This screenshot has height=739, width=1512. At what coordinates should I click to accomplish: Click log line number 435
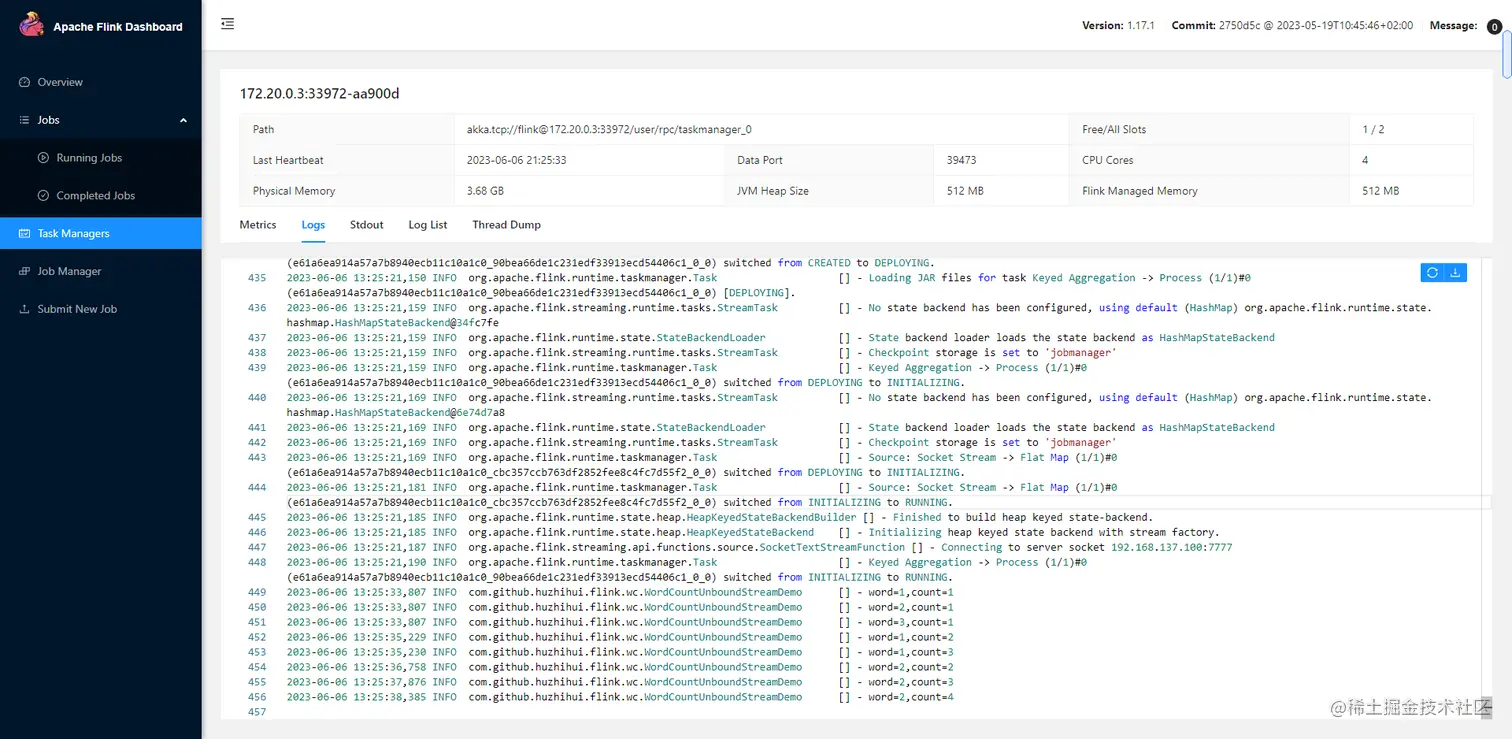point(257,278)
